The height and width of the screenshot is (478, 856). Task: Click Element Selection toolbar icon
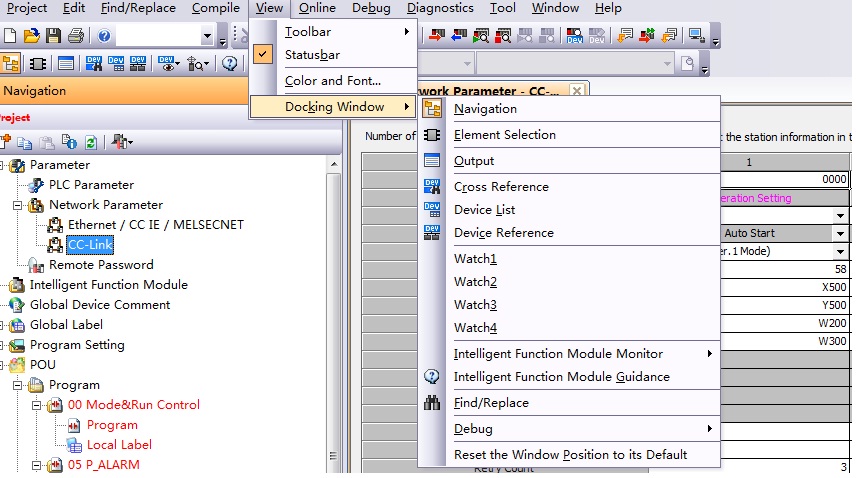[38, 64]
